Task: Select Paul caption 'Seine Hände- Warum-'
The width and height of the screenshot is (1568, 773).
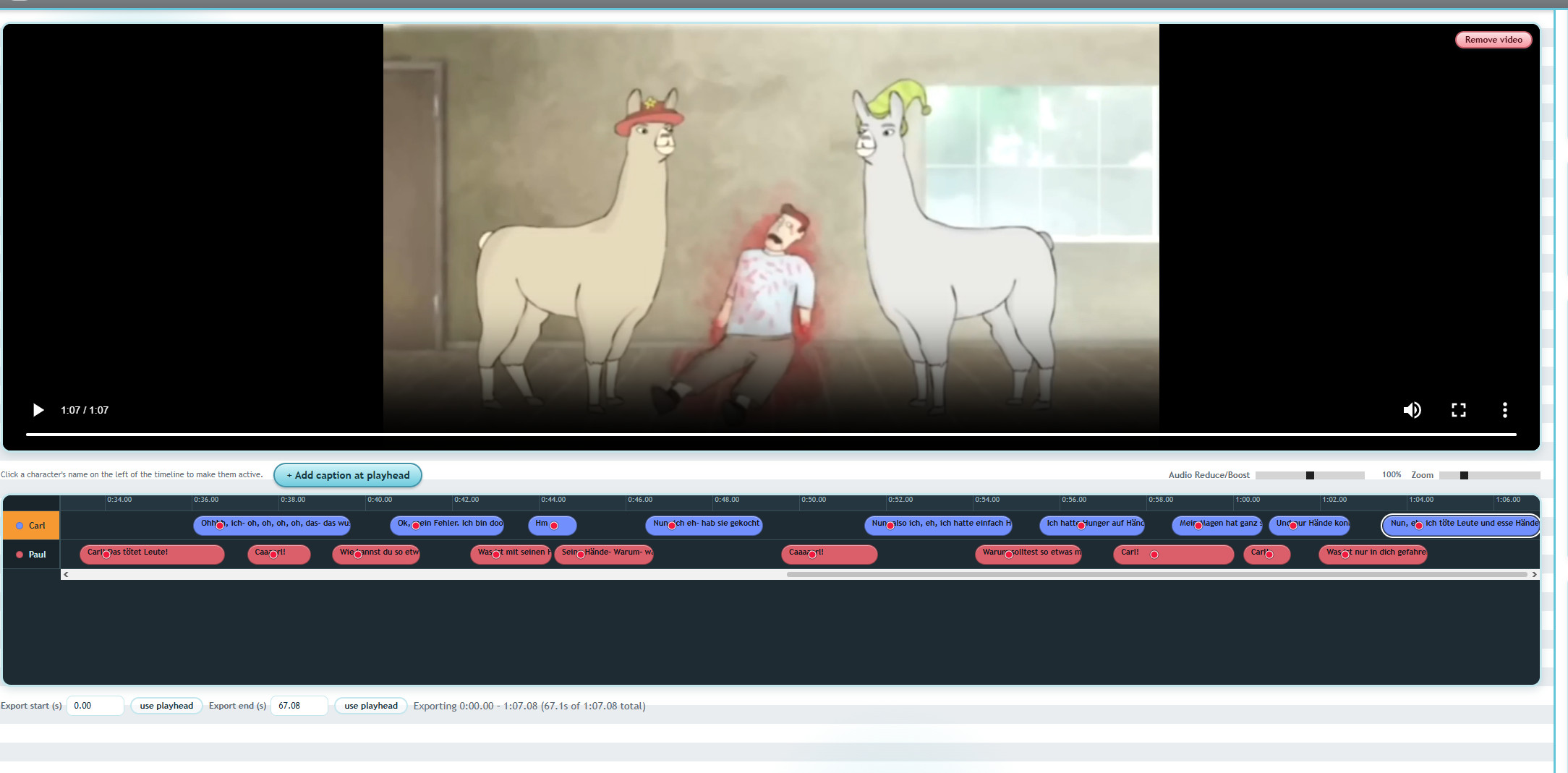Action: click(x=604, y=554)
